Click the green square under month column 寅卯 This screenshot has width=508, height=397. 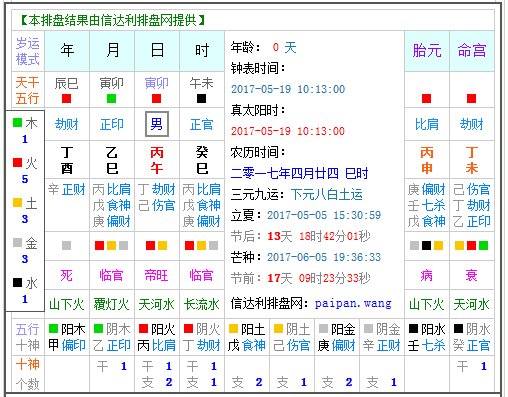click(x=111, y=98)
